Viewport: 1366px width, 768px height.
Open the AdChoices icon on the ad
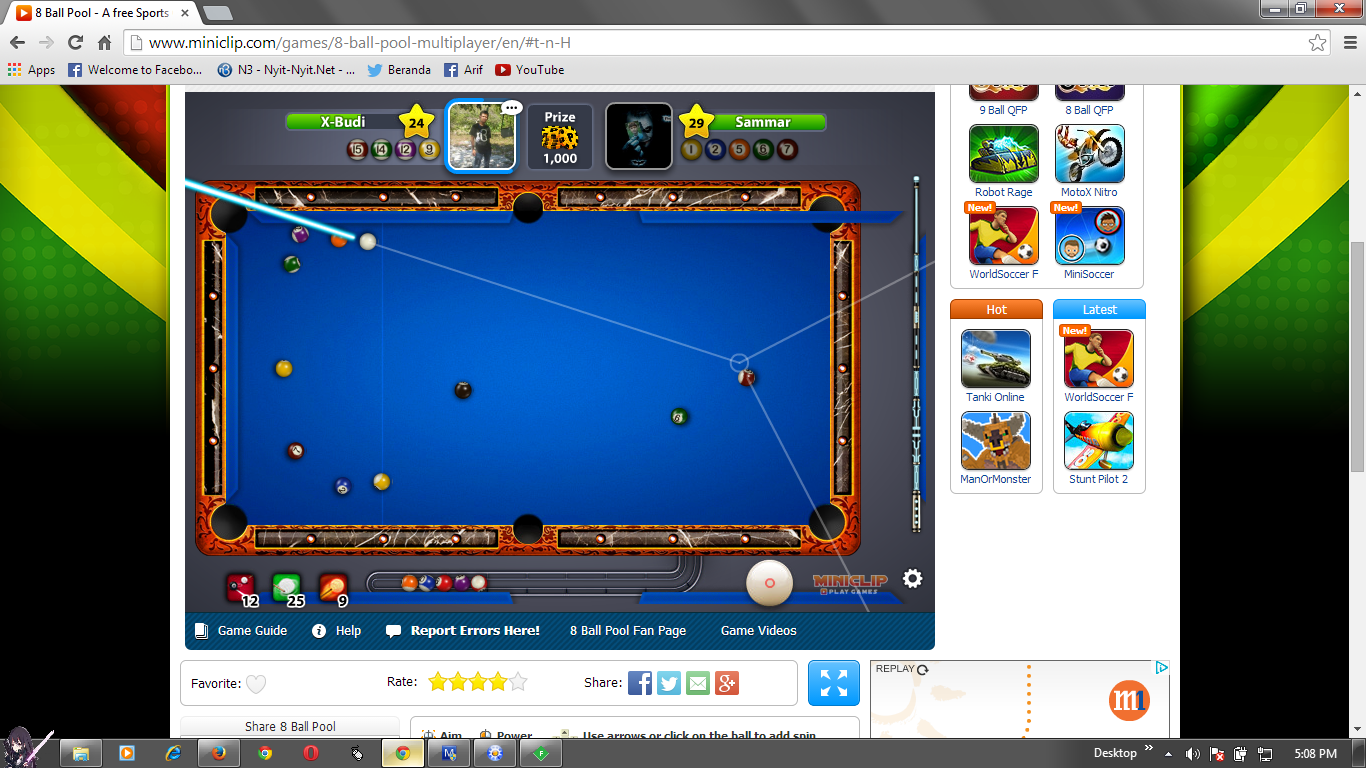click(x=1162, y=668)
